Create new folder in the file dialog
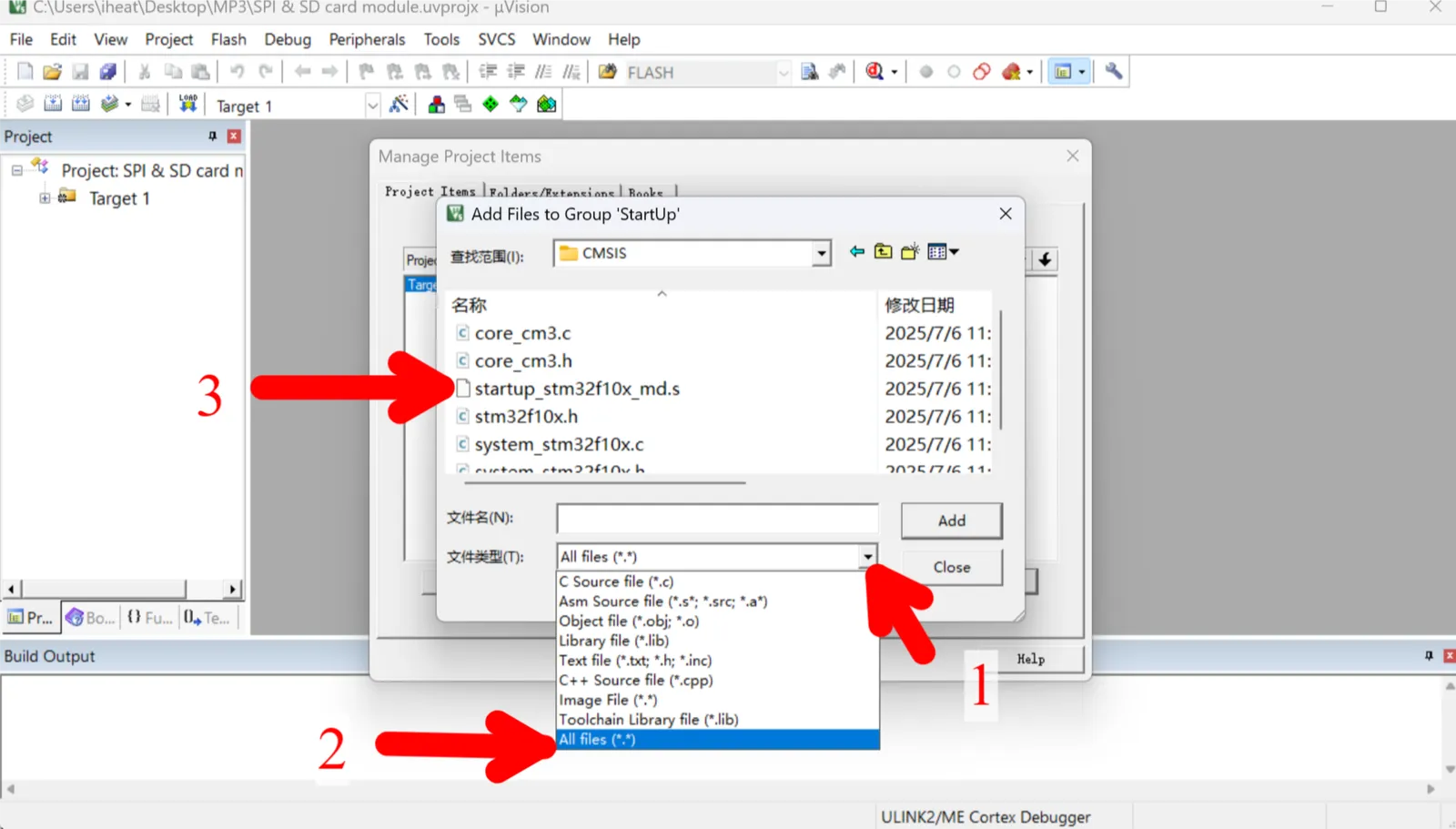The height and width of the screenshot is (829, 1456). pos(910,252)
